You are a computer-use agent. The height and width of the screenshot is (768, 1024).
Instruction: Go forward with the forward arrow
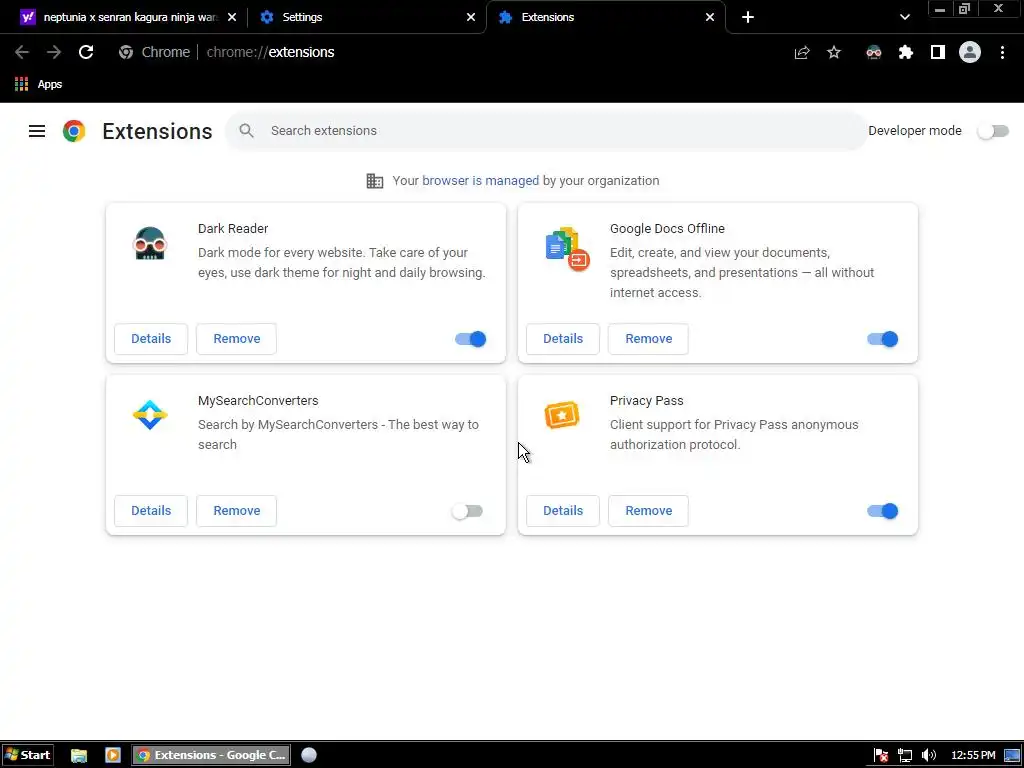pos(54,52)
